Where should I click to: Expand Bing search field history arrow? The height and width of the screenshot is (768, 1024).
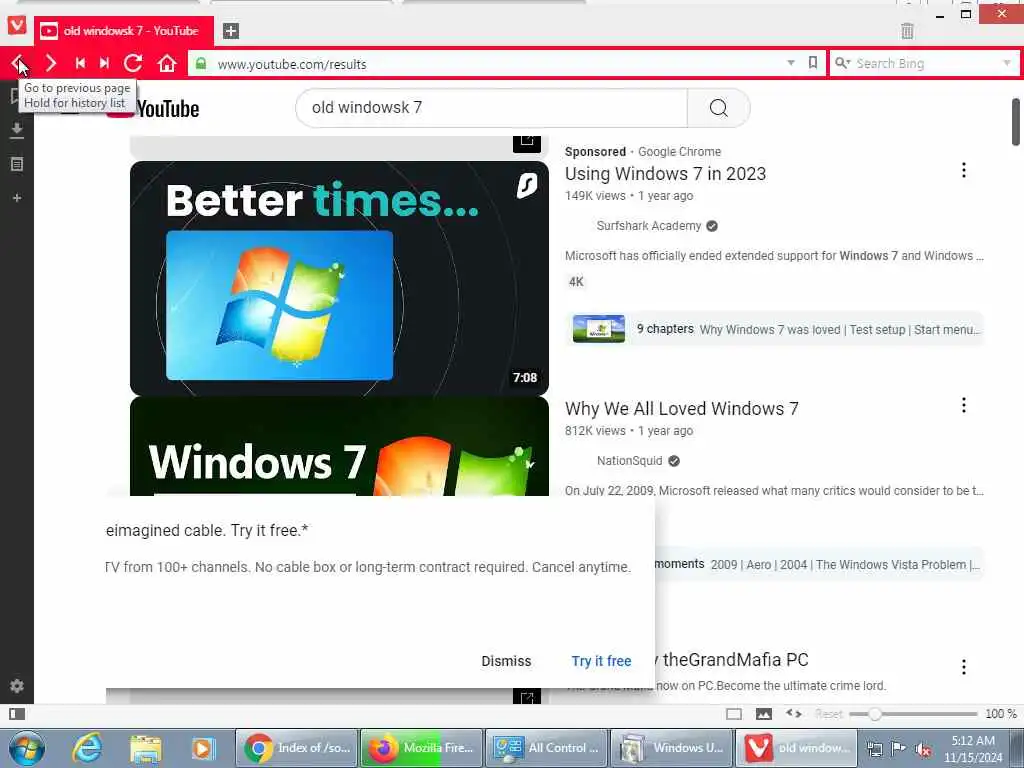coord(1006,63)
